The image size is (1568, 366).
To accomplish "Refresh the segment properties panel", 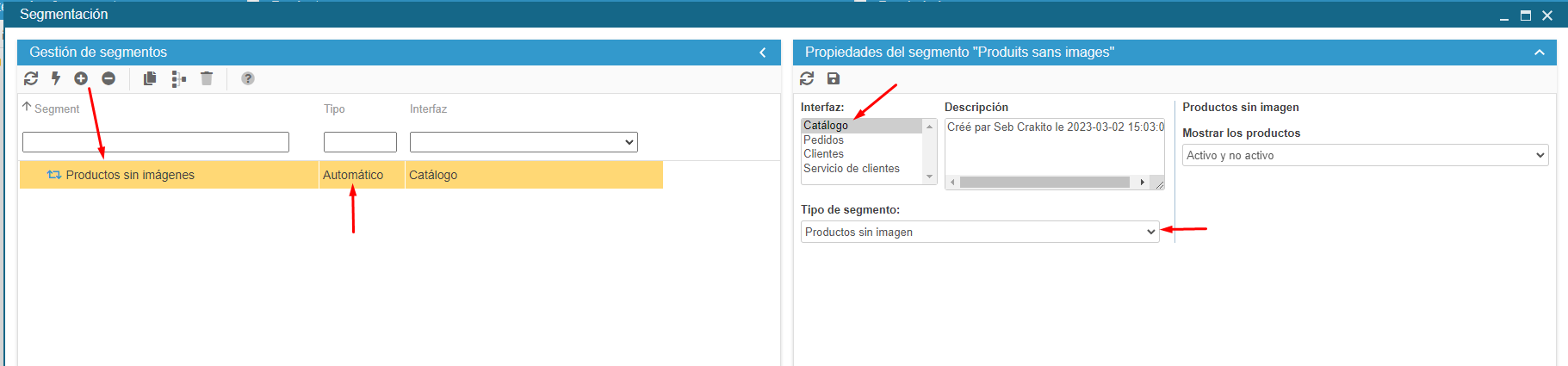I will click(807, 78).
